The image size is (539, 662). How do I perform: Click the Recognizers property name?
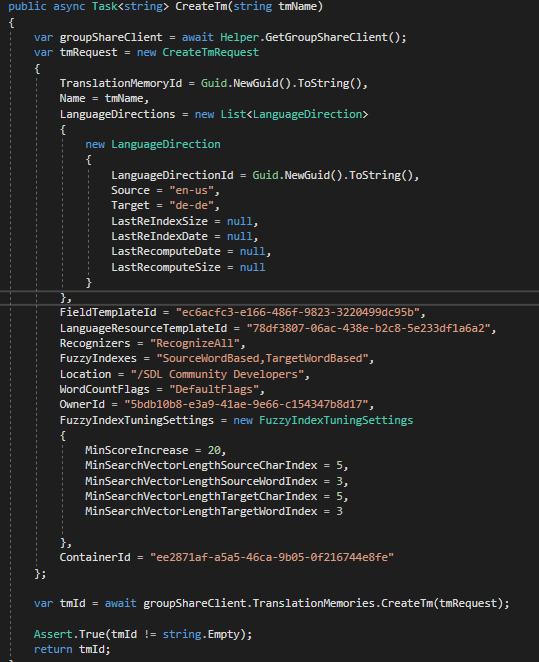[x=95, y=343]
